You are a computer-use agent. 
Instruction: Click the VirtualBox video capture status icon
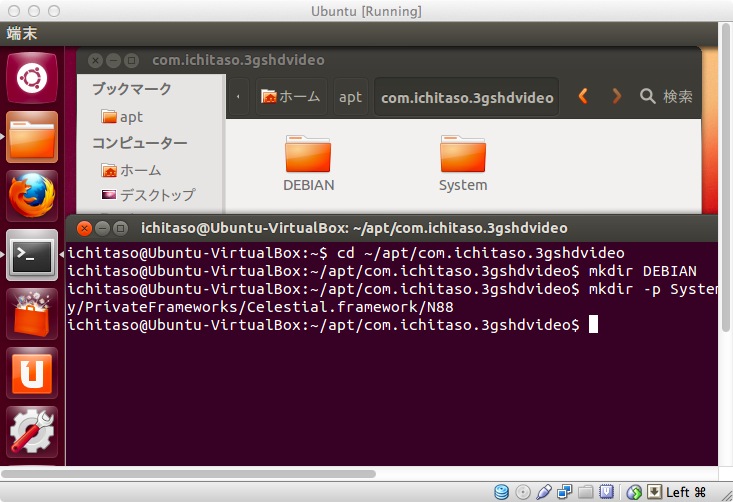pos(606,492)
